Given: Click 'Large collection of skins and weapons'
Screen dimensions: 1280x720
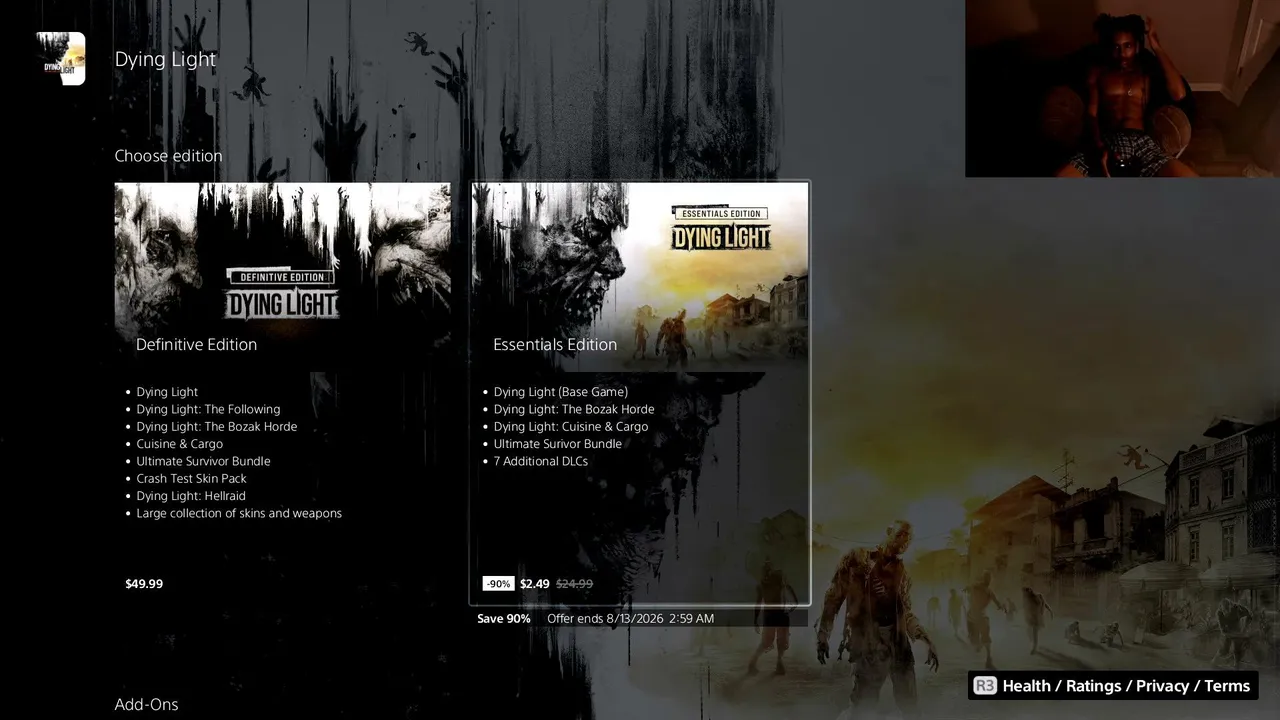Looking at the screenshot, I should click(239, 513).
